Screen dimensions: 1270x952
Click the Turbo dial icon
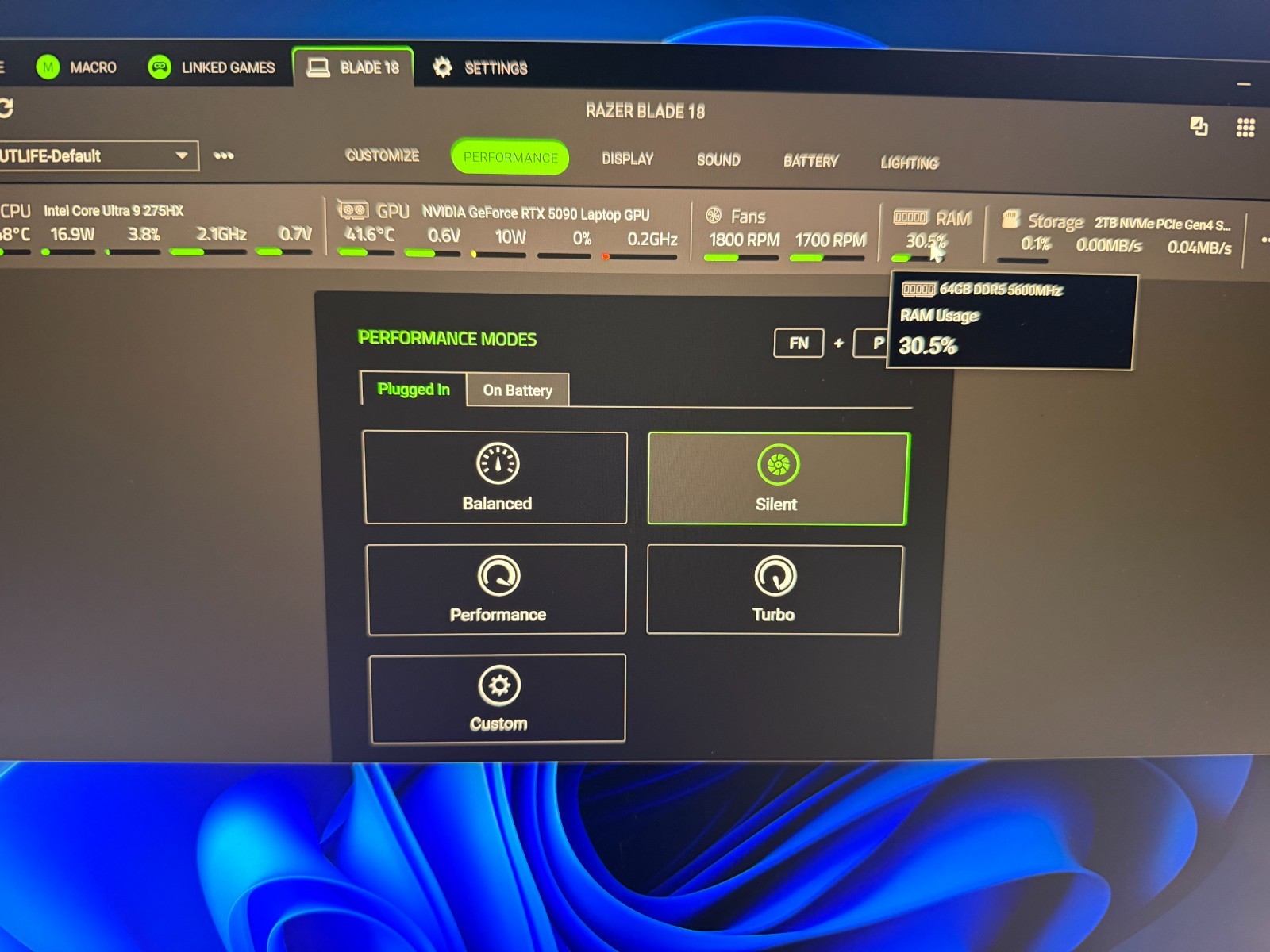coord(775,576)
